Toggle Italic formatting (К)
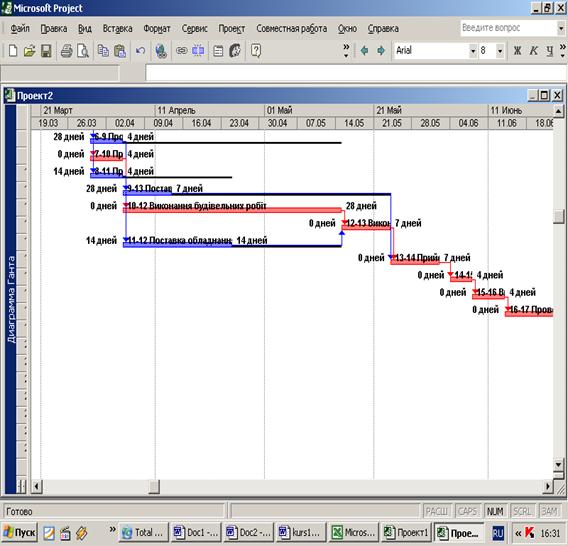 click(534, 51)
